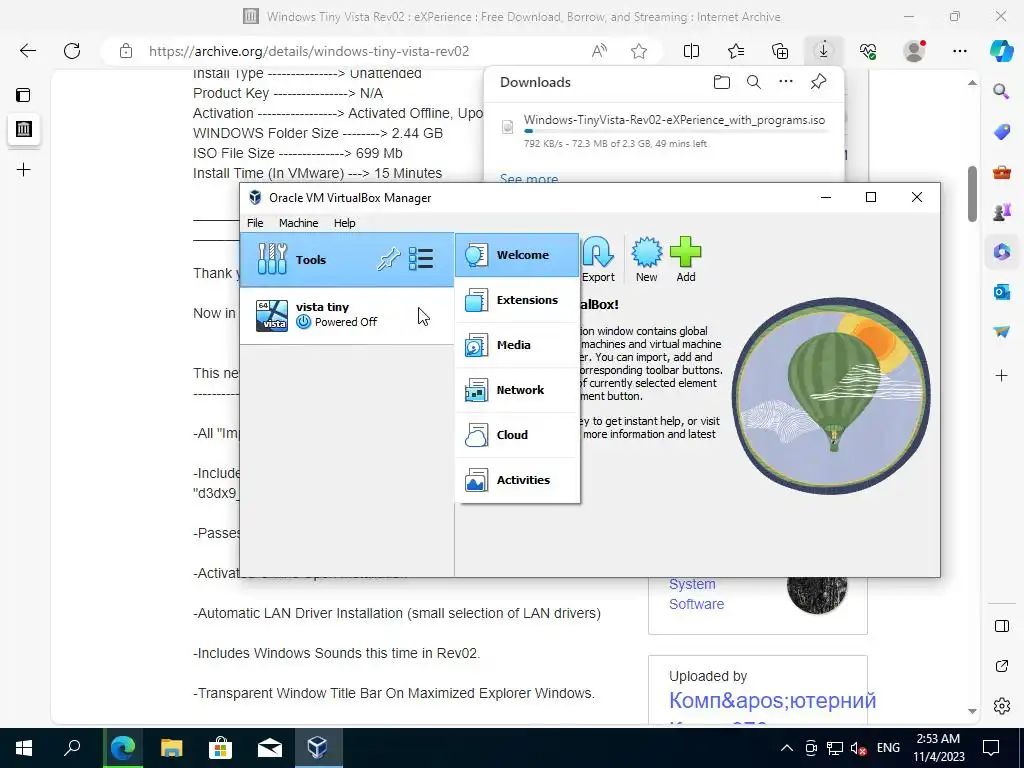The image size is (1024, 768).
Task: Open the Network tool in VirtualBox
Action: click(517, 390)
